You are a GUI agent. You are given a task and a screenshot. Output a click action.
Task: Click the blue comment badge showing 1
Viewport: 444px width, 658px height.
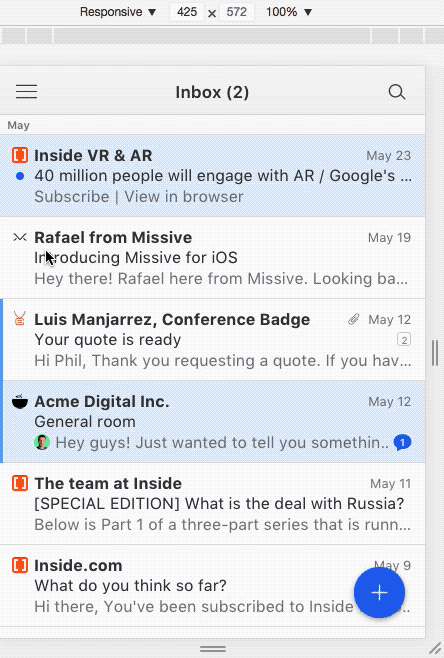[x=402, y=442]
